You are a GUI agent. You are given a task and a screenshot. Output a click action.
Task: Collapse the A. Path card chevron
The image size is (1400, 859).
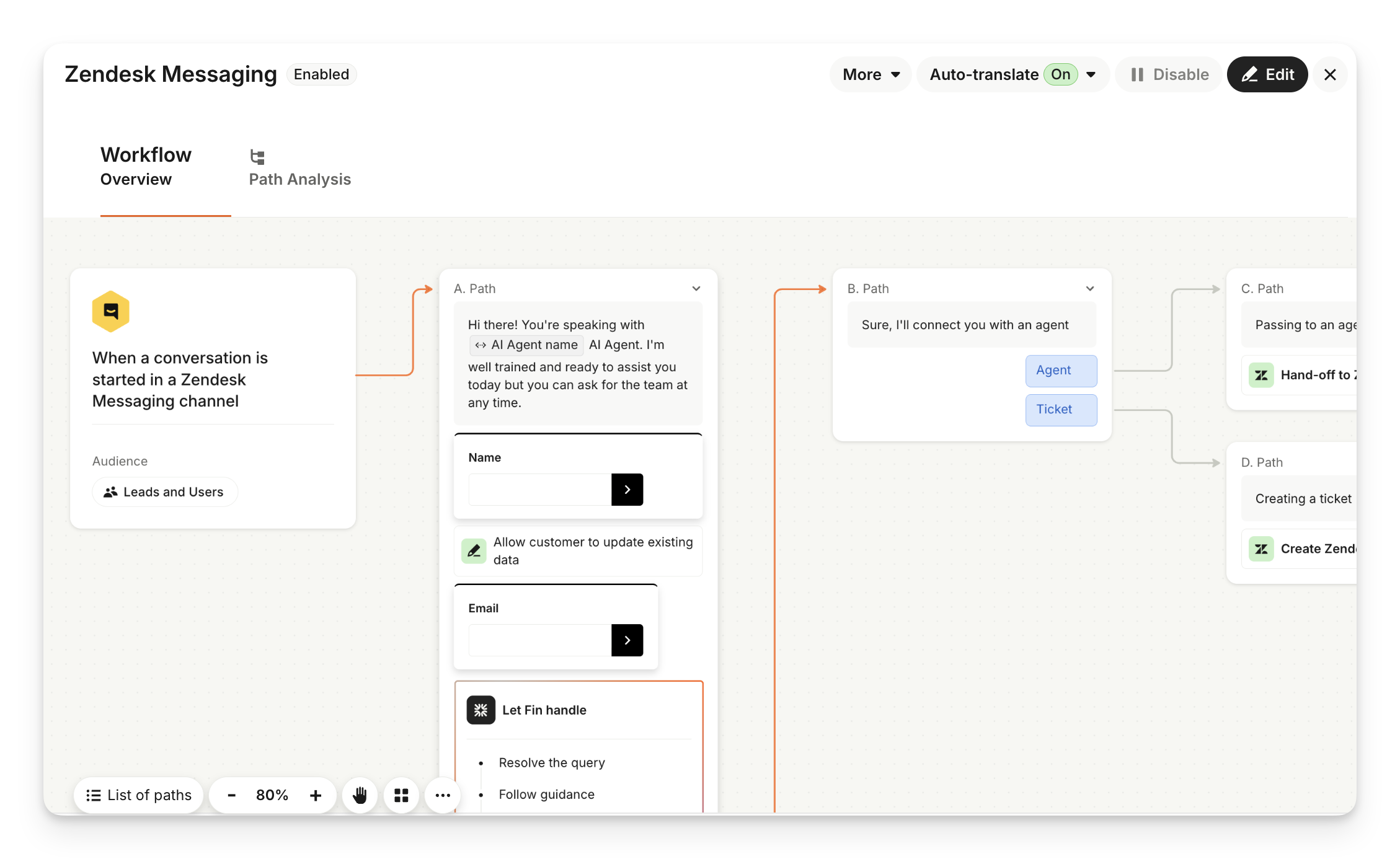tap(696, 289)
